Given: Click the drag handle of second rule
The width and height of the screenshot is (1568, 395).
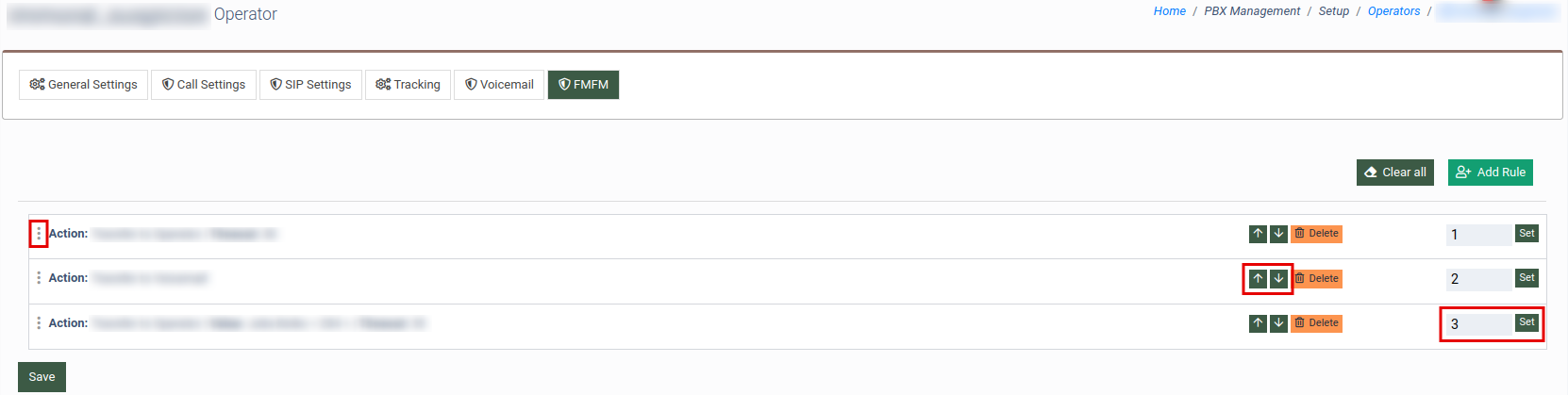Looking at the screenshot, I should tap(39, 278).
